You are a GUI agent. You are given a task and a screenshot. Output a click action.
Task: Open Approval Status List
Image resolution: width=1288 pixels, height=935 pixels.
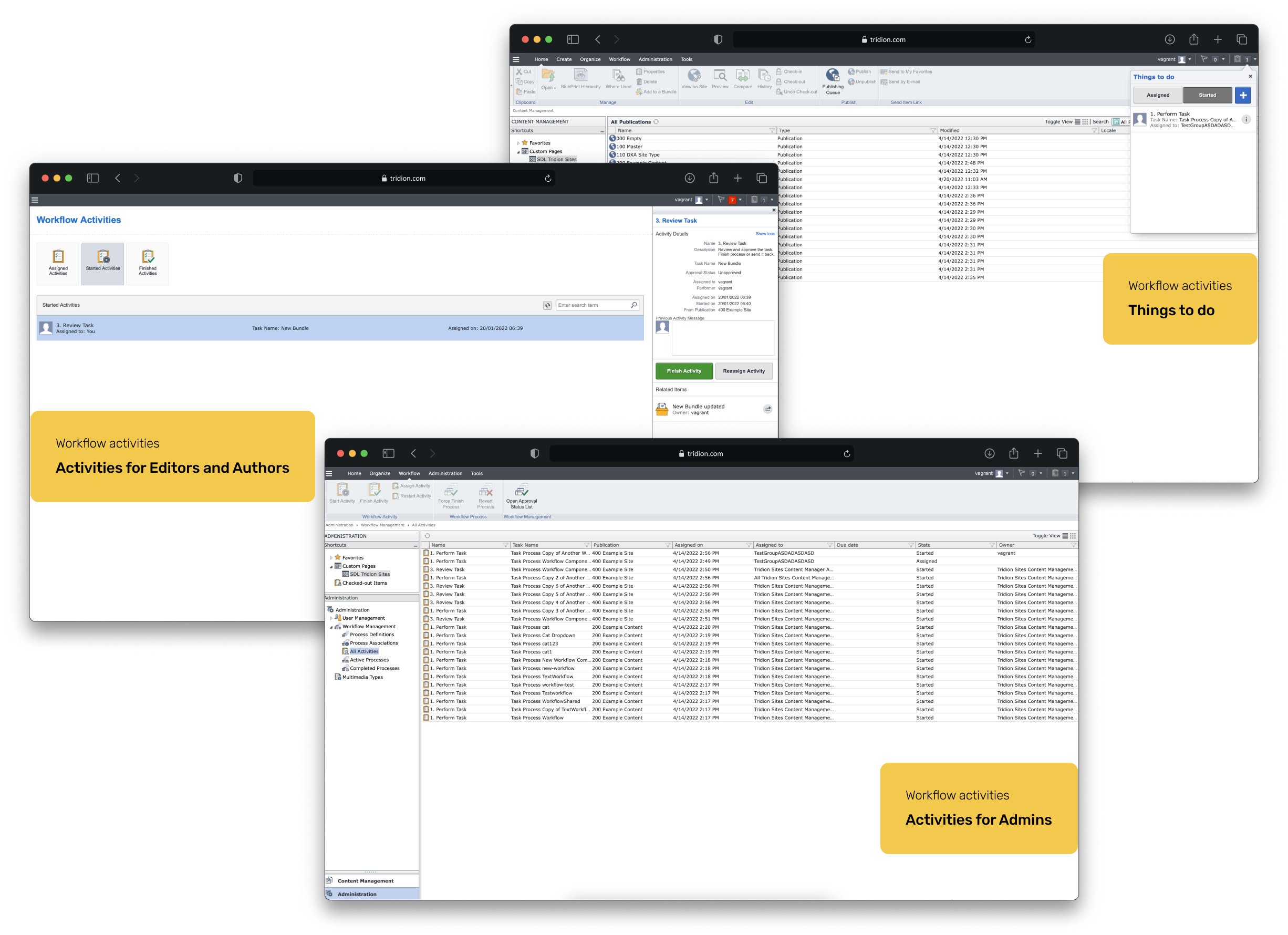click(x=521, y=494)
